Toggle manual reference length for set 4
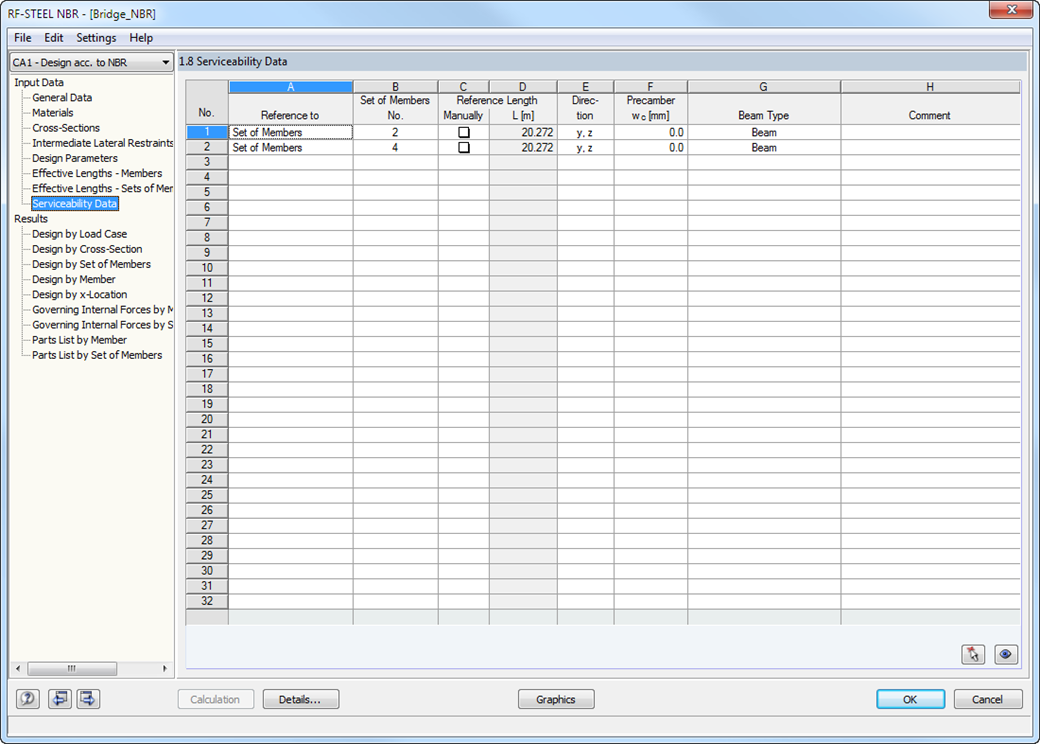 click(463, 147)
